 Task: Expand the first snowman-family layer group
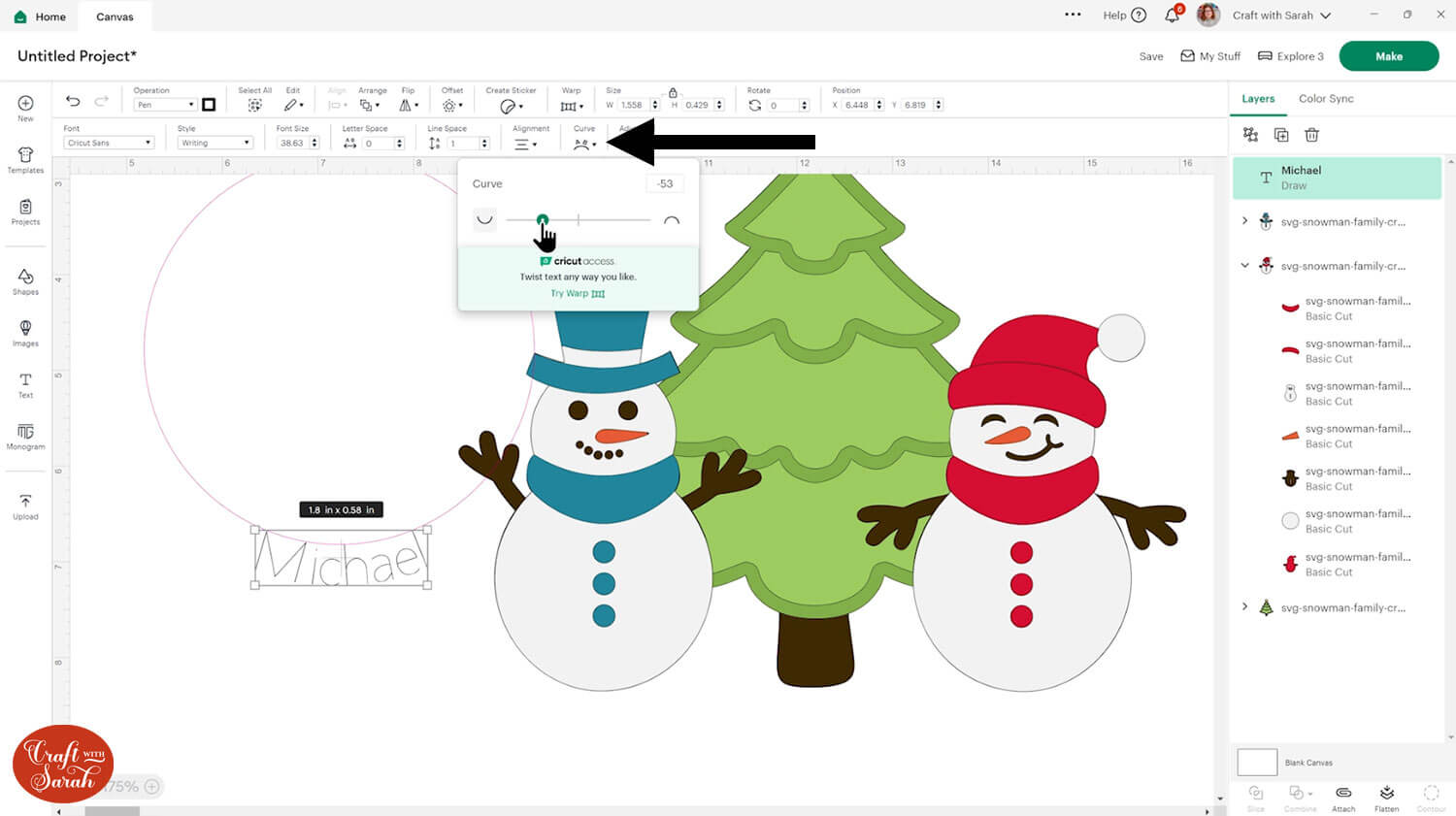click(1245, 221)
